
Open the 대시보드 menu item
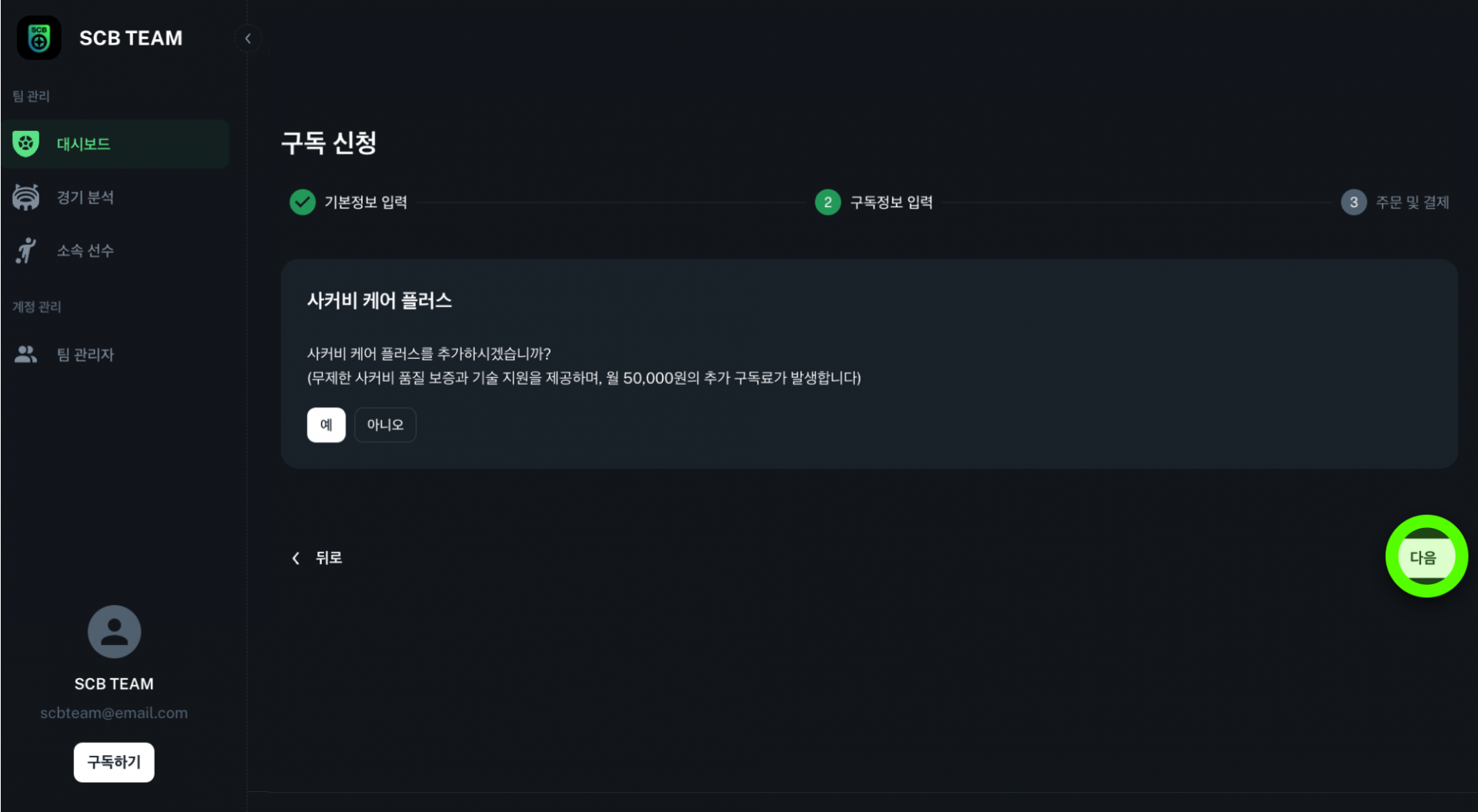click(115, 144)
